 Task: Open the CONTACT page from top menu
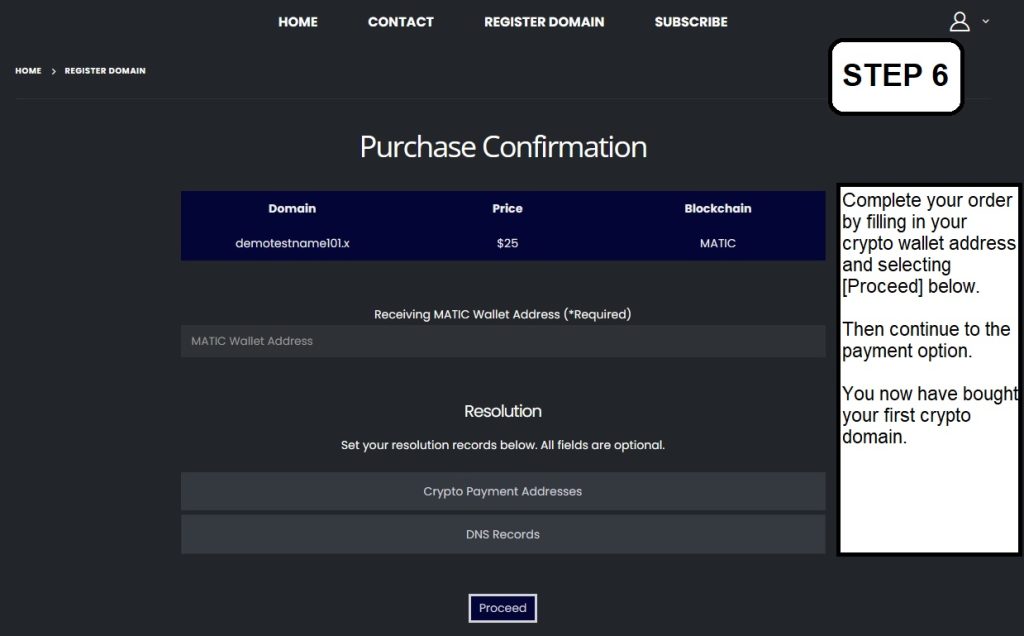(401, 22)
